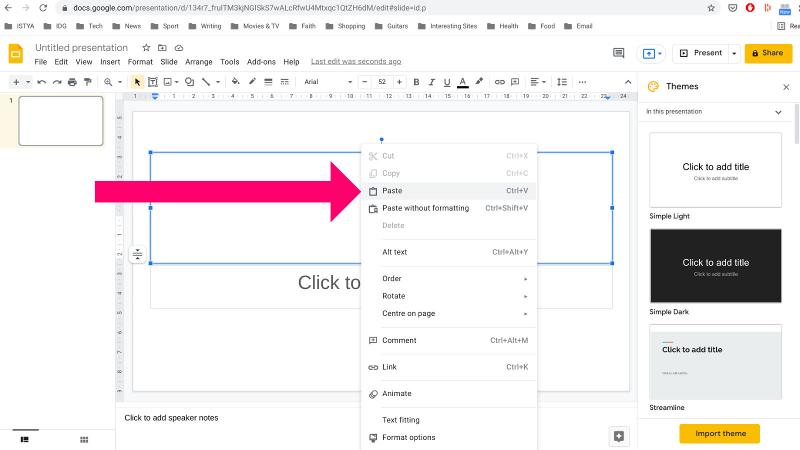Viewport: 800px width, 450px height.
Task: Select the paint format roller tool
Action: pos(87,82)
